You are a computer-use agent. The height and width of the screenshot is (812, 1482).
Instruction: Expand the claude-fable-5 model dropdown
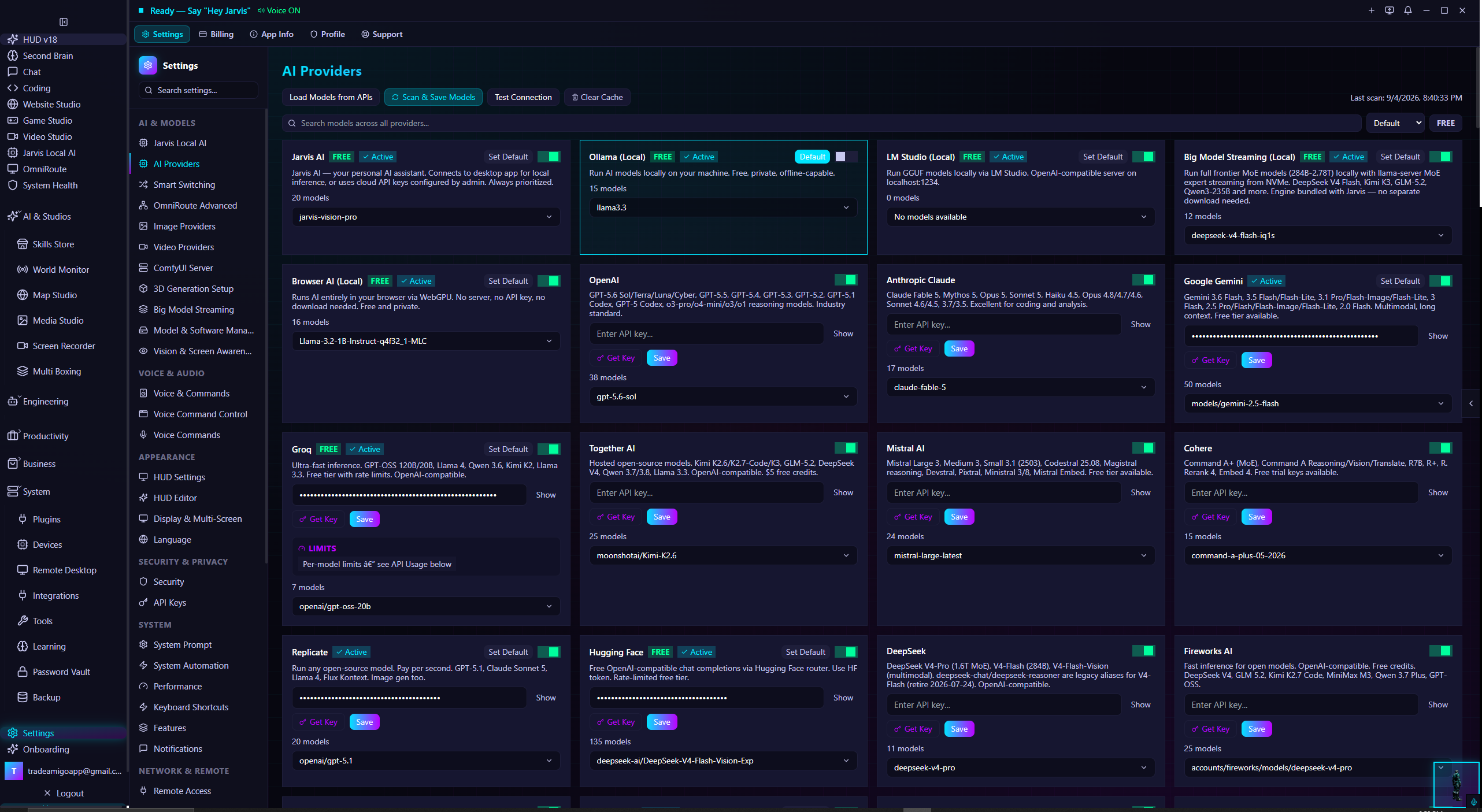pyautogui.click(x=1021, y=387)
